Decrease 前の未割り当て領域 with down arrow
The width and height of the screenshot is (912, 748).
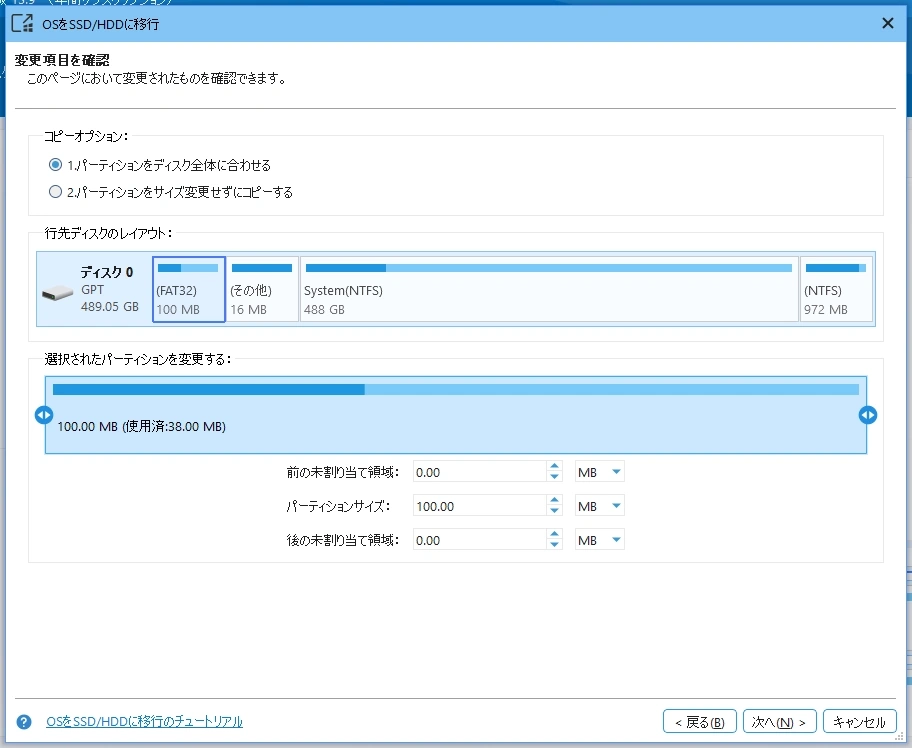click(x=554, y=477)
